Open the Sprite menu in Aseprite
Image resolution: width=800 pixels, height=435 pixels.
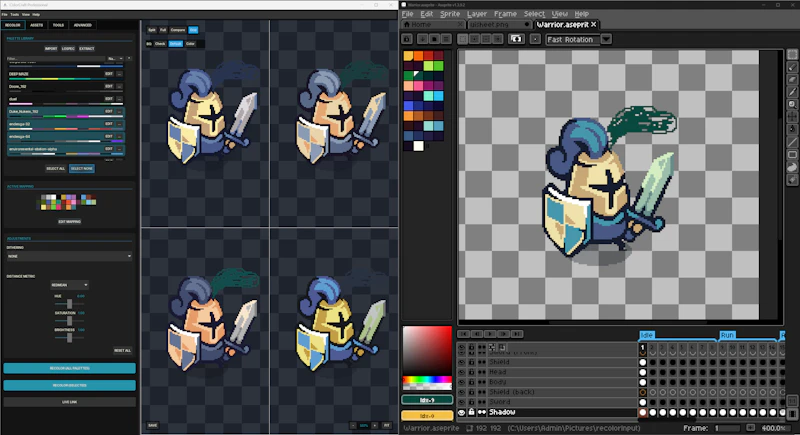click(449, 14)
